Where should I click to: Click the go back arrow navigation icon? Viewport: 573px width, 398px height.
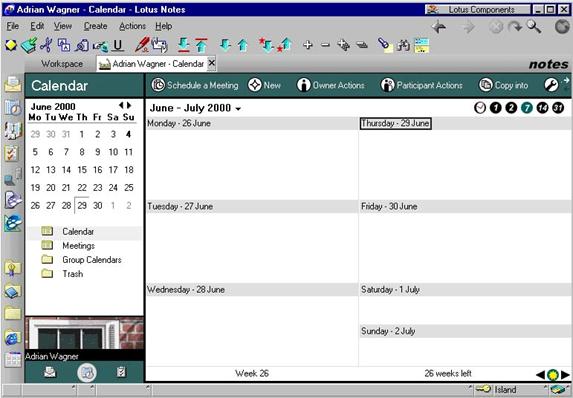[439, 27]
